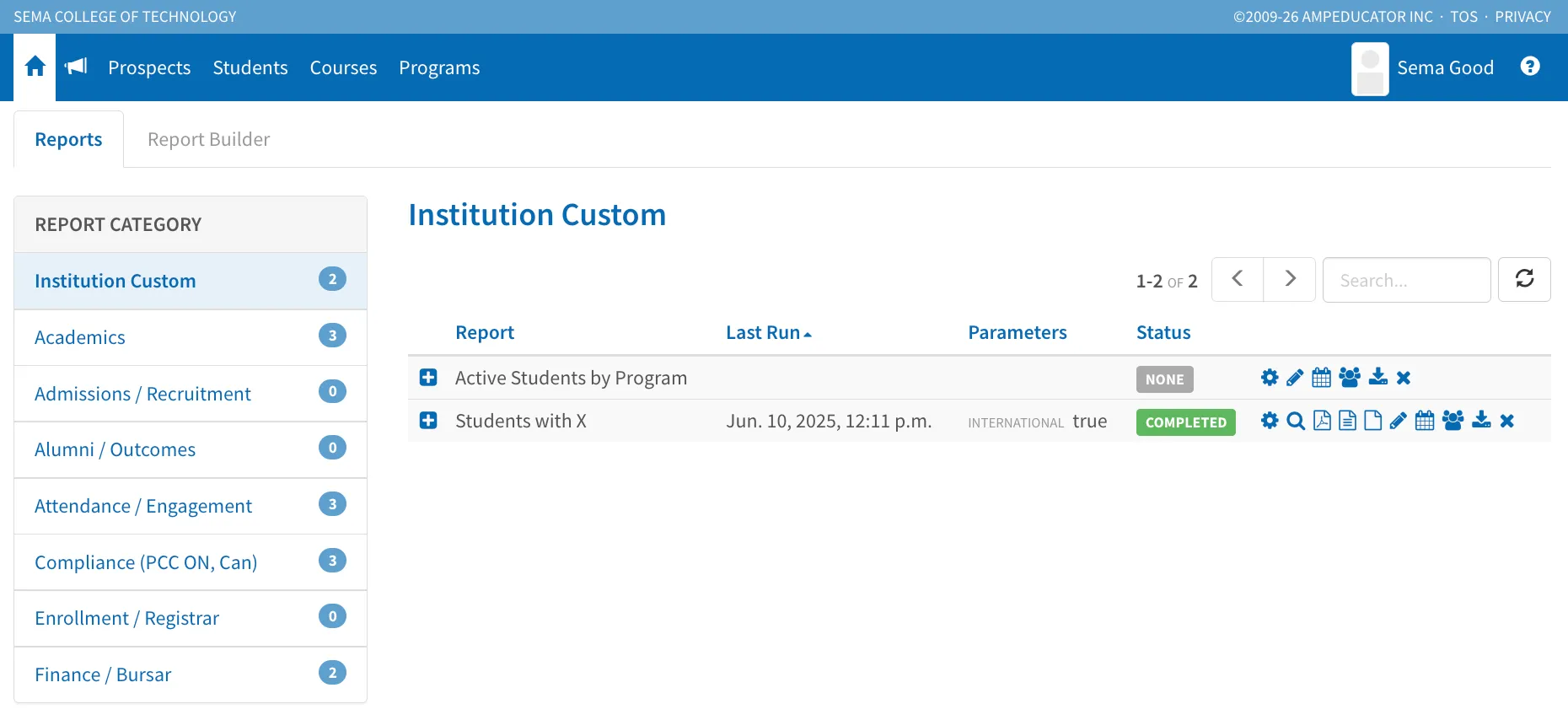Download the Students with X report
1568x720 pixels.
pos(1482,420)
